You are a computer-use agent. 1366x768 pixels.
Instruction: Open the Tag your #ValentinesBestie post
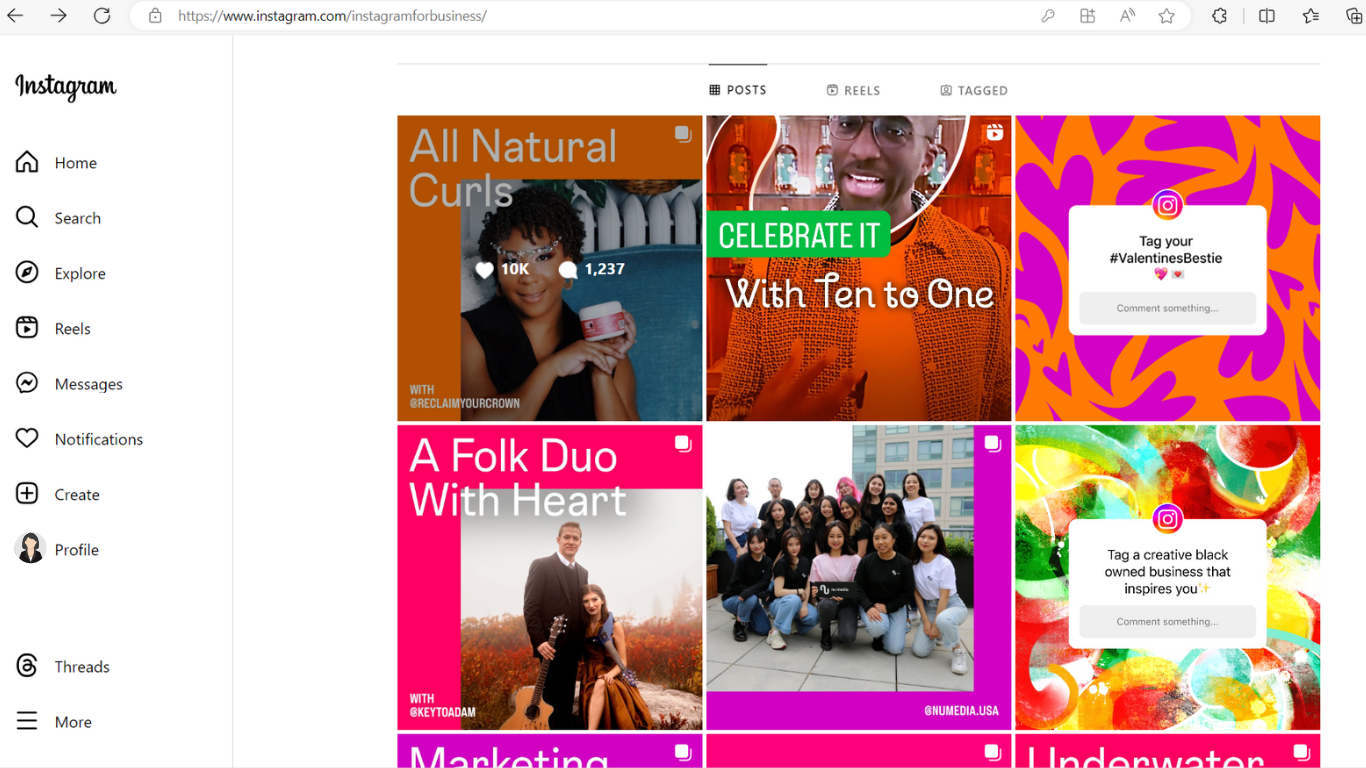(x=1168, y=268)
